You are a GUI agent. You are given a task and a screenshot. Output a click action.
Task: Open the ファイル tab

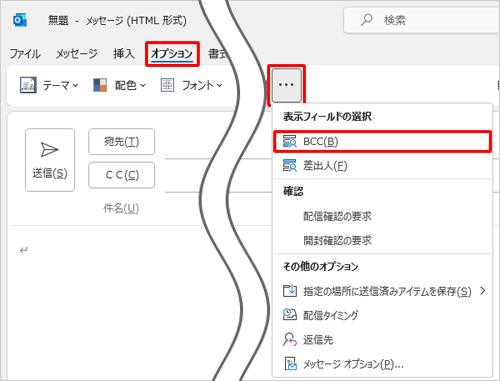click(25, 54)
